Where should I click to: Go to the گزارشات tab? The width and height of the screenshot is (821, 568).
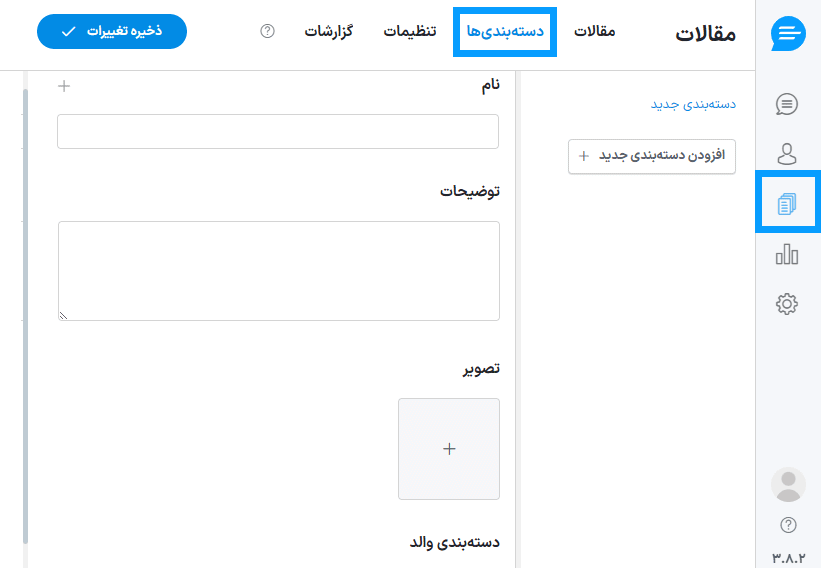coord(328,32)
